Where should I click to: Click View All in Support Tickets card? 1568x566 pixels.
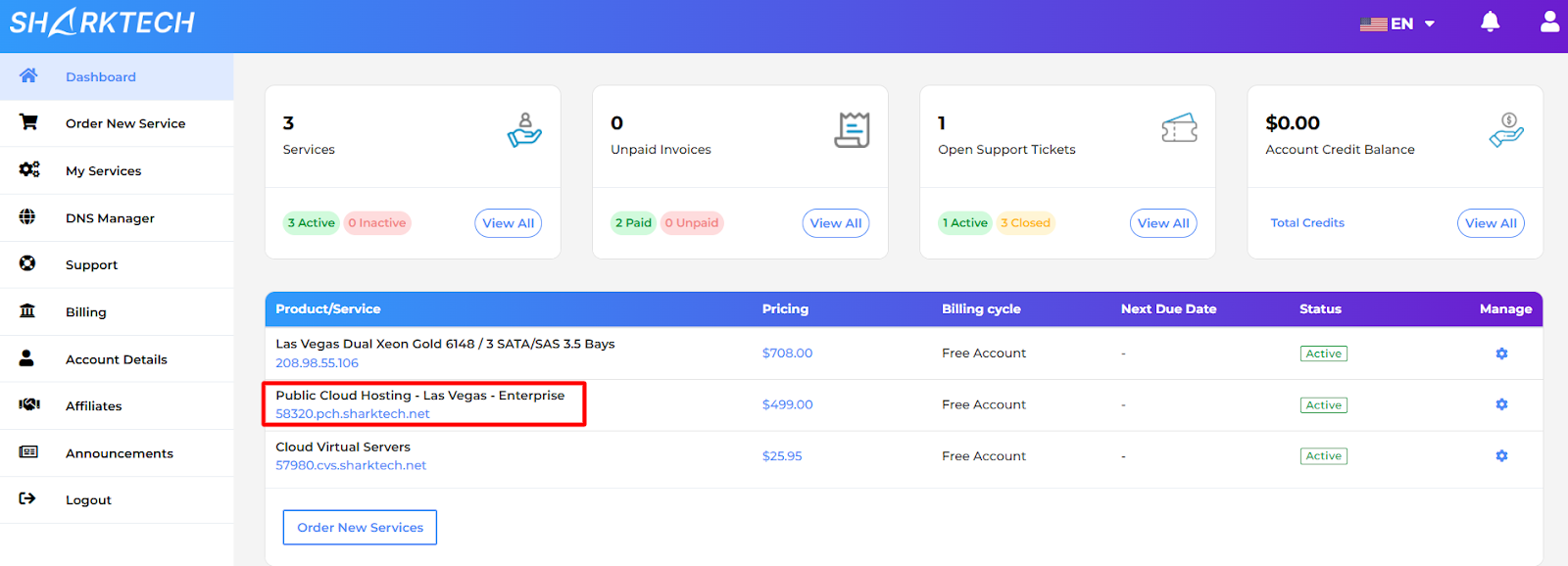click(1163, 223)
